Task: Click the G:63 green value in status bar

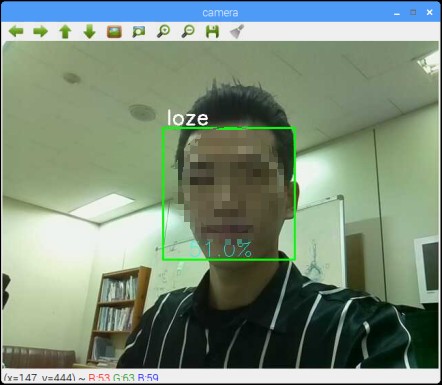Action: [x=124, y=378]
